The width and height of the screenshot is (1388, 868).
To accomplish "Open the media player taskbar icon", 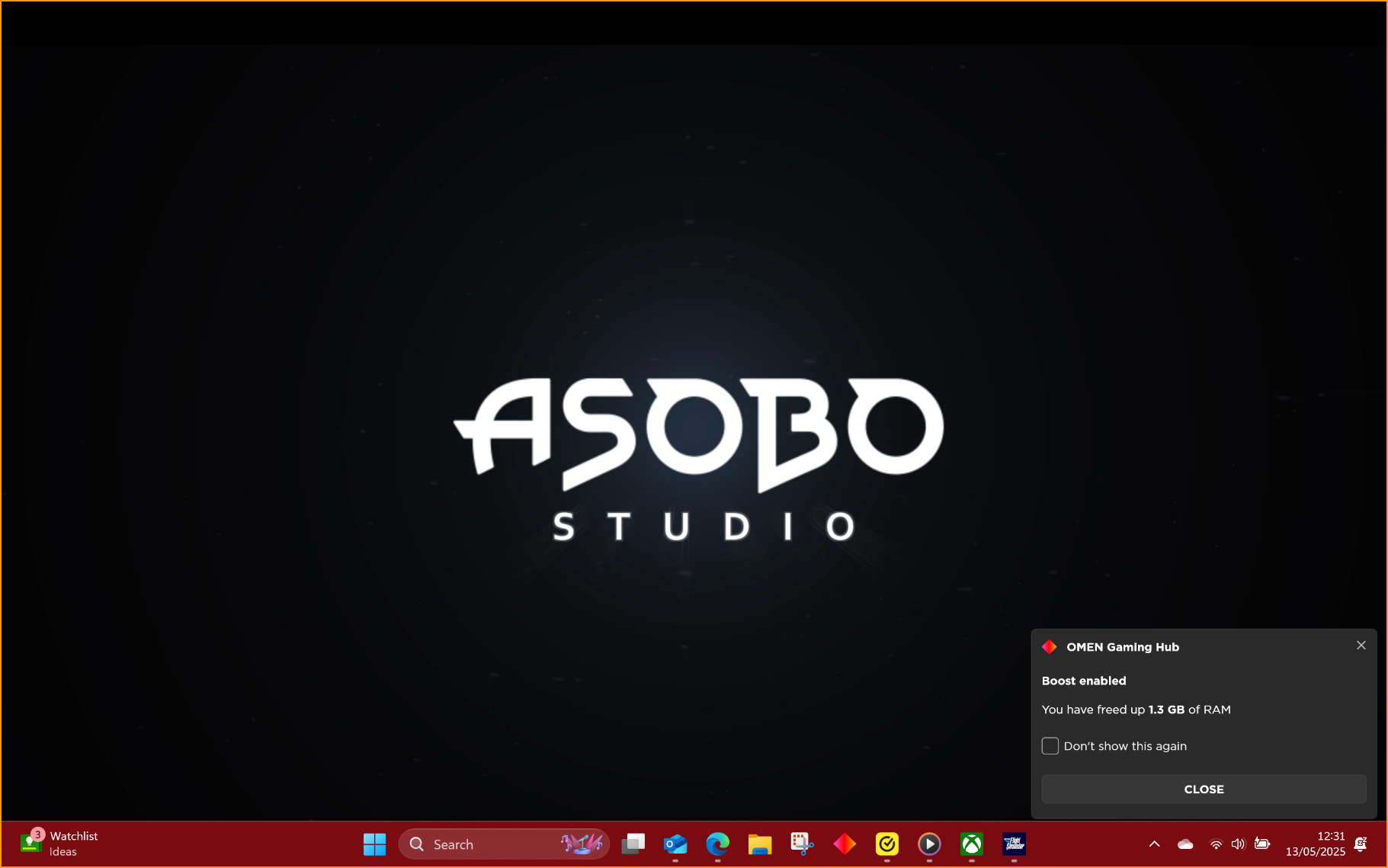I will pyautogui.click(x=929, y=844).
